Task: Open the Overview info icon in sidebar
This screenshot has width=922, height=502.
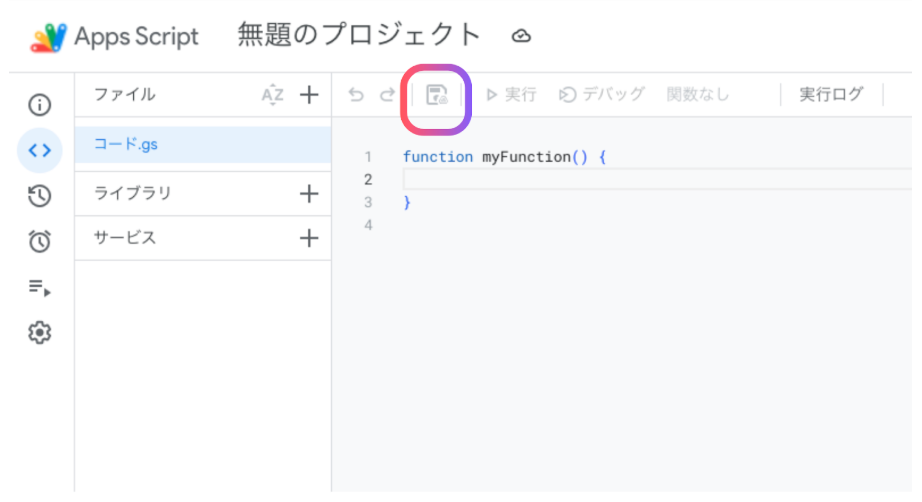Action: [x=40, y=105]
